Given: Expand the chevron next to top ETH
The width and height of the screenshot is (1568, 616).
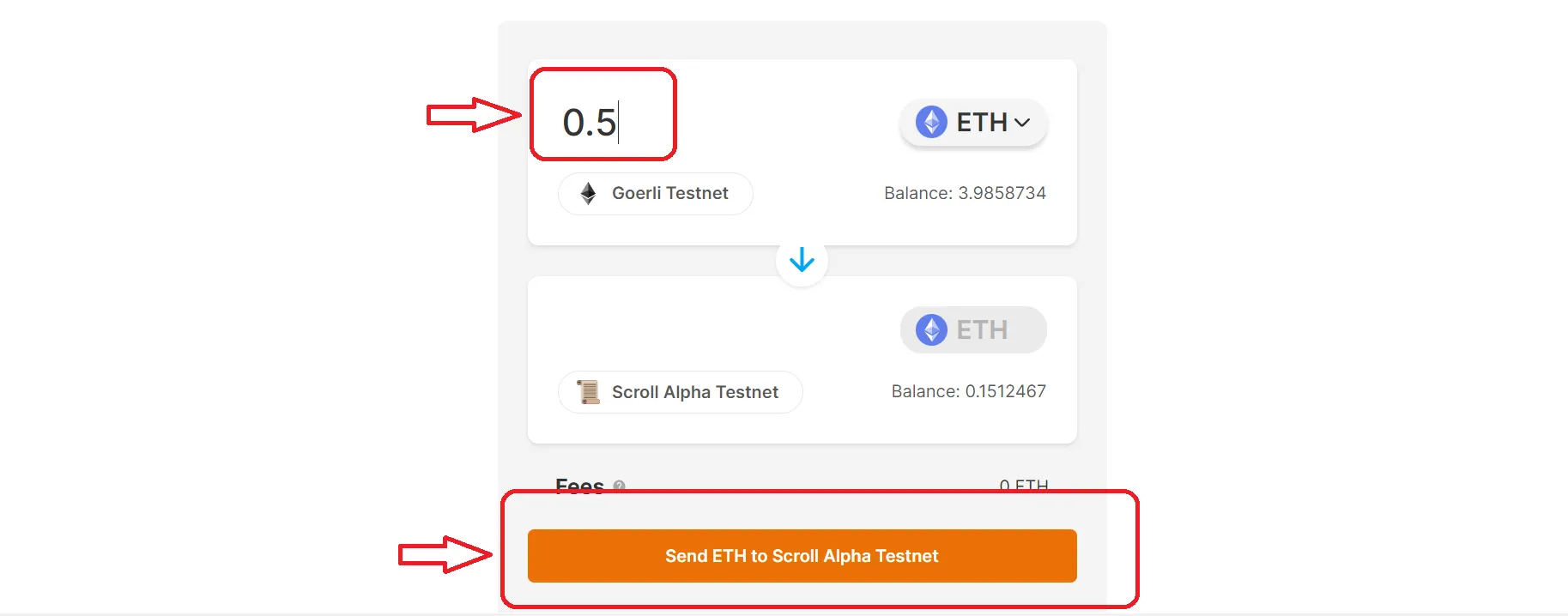Looking at the screenshot, I should [1022, 123].
